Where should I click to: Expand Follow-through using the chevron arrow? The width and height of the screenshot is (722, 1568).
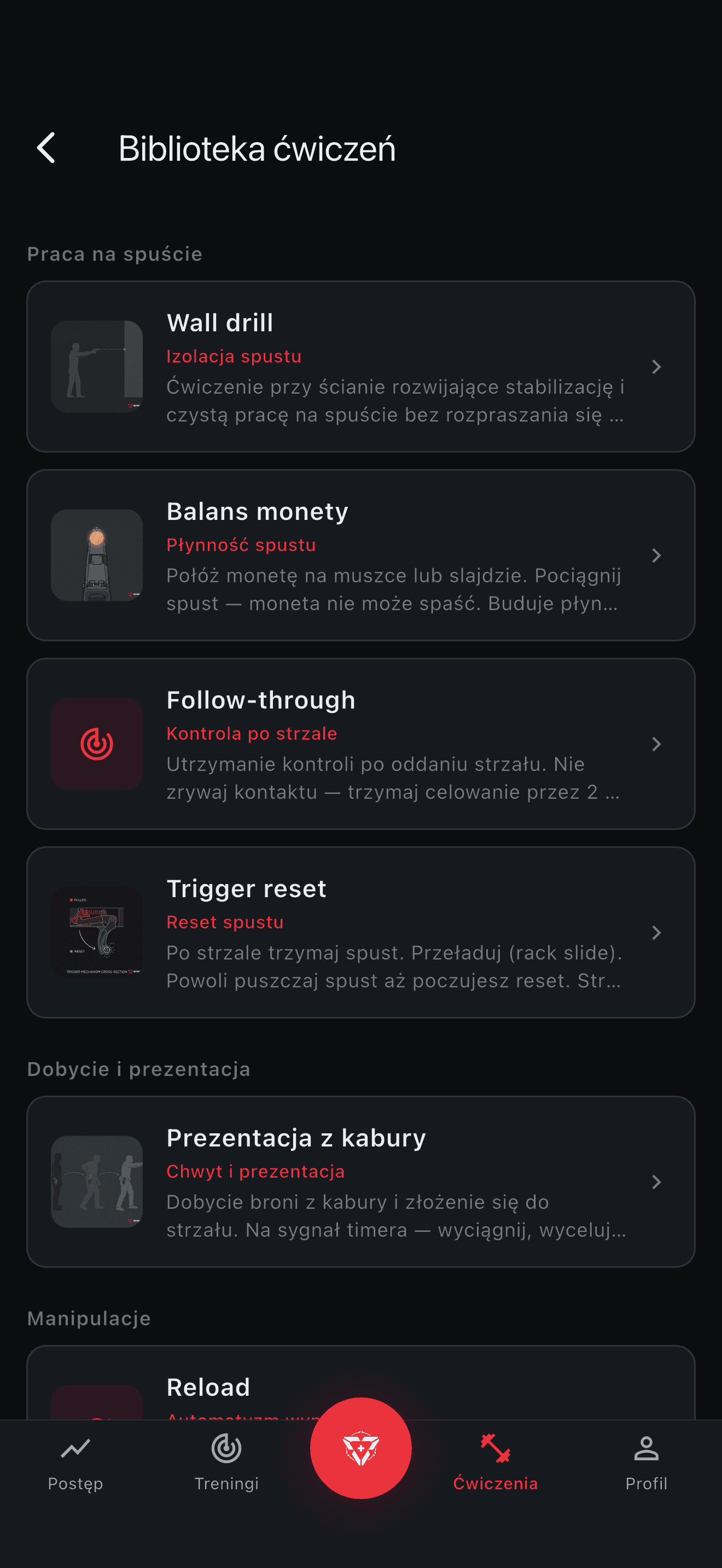pyautogui.click(x=656, y=744)
